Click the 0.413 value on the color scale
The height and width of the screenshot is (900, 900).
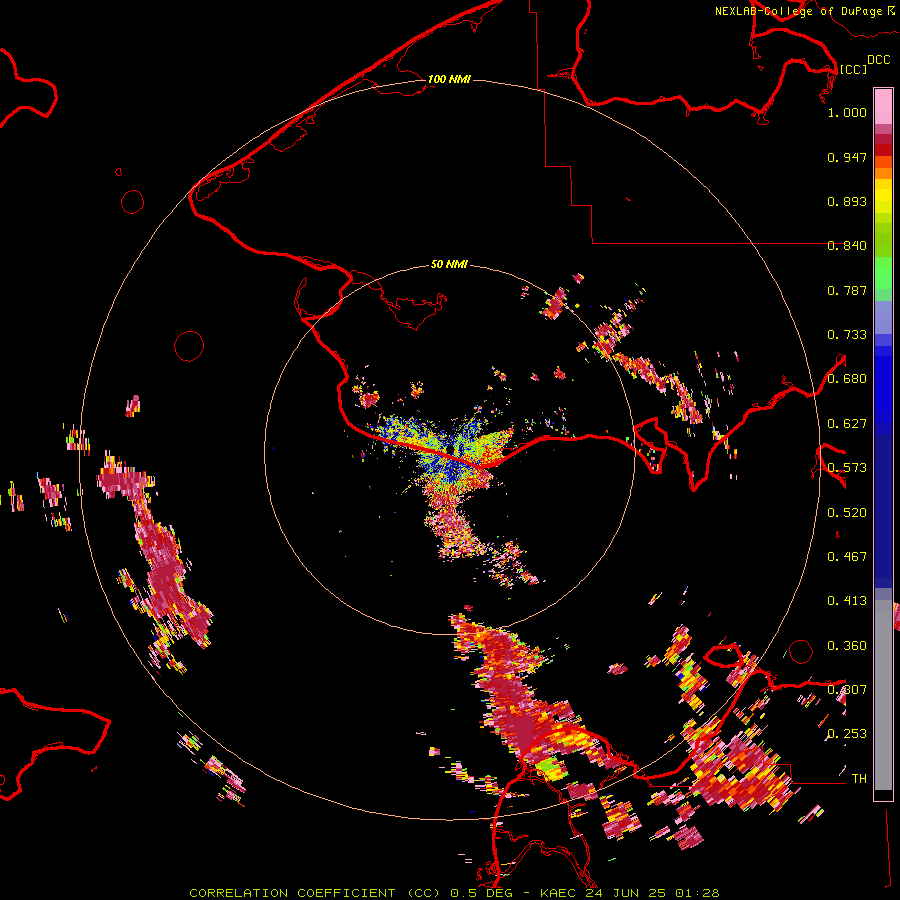click(847, 601)
